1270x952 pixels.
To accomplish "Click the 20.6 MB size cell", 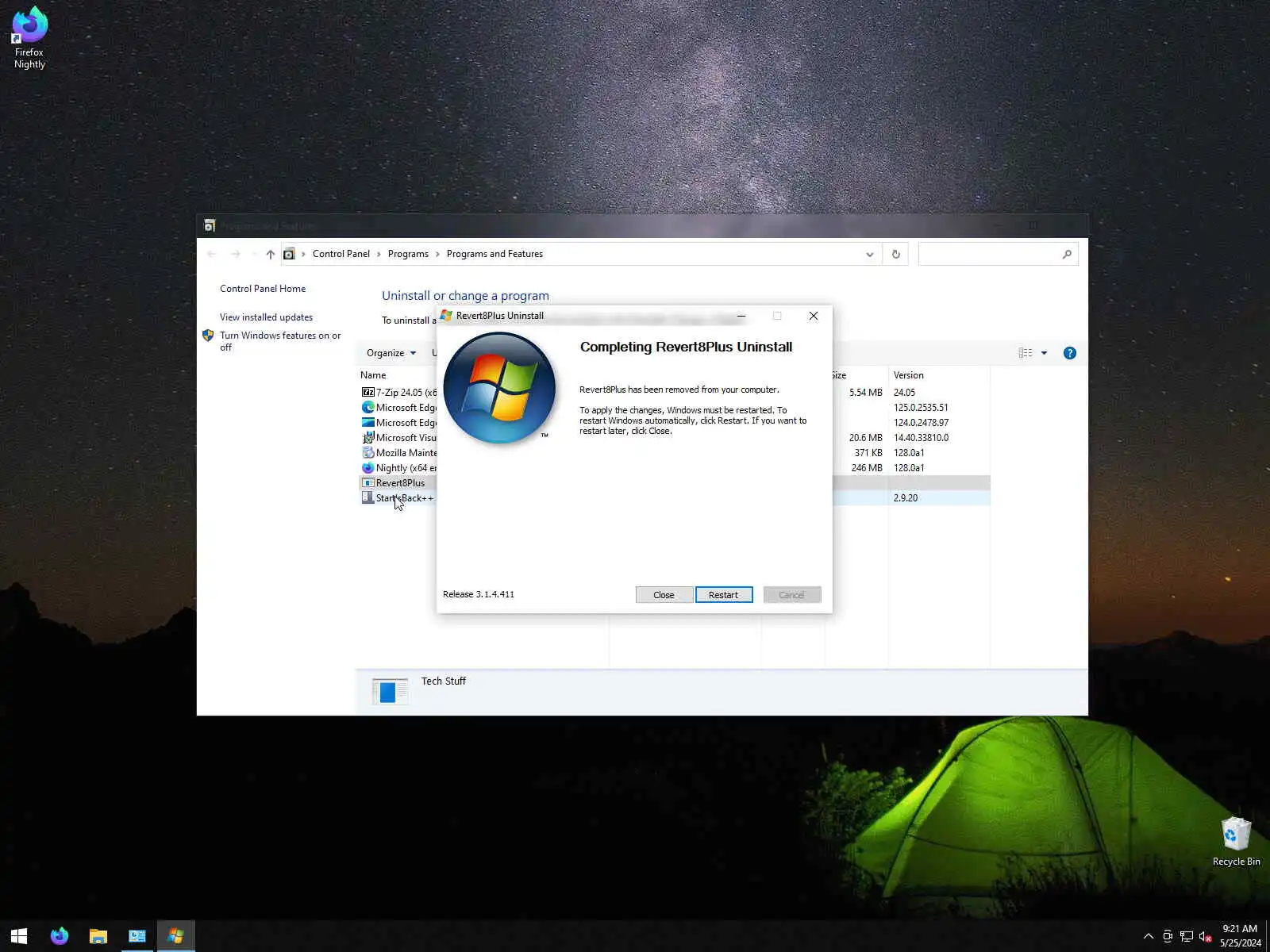I will (865, 438).
